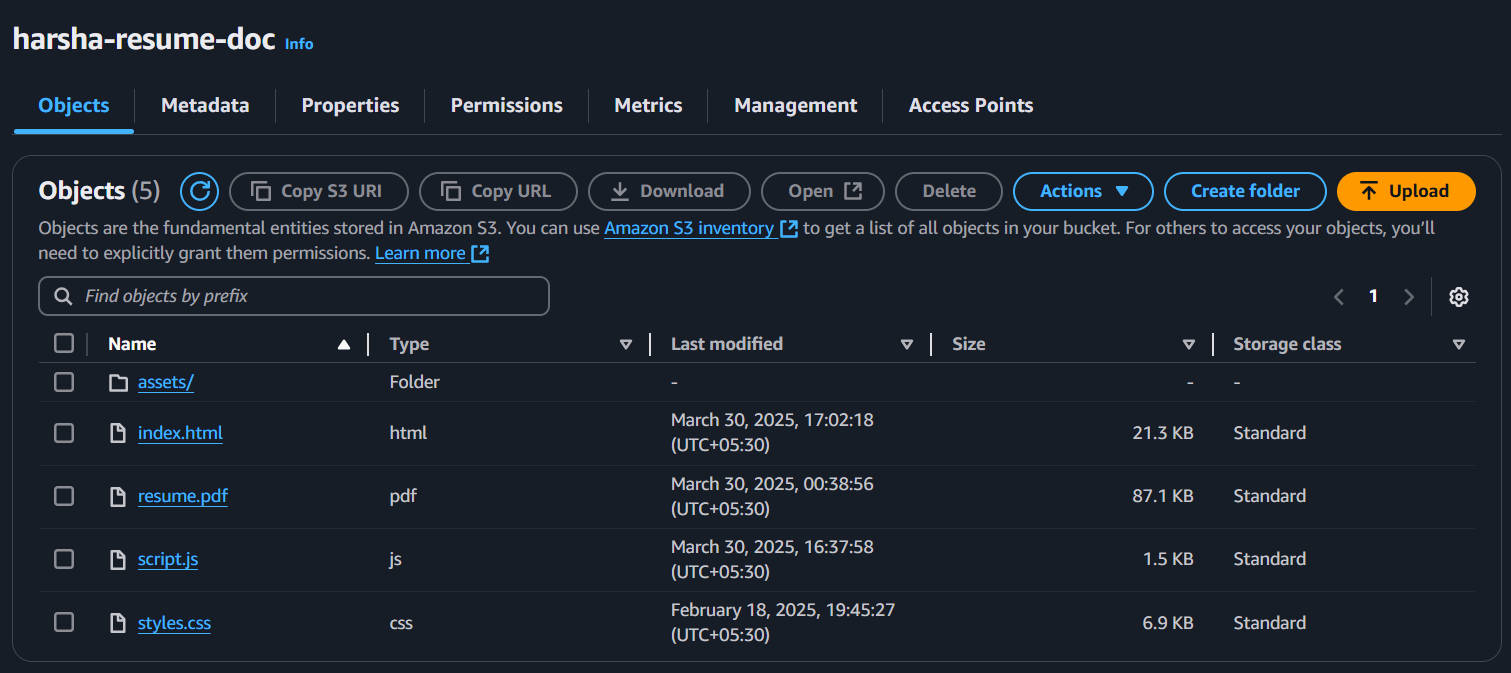Open the assets/ folder link
Screen dimensions: 1511x673
pyautogui.click(x=166, y=382)
